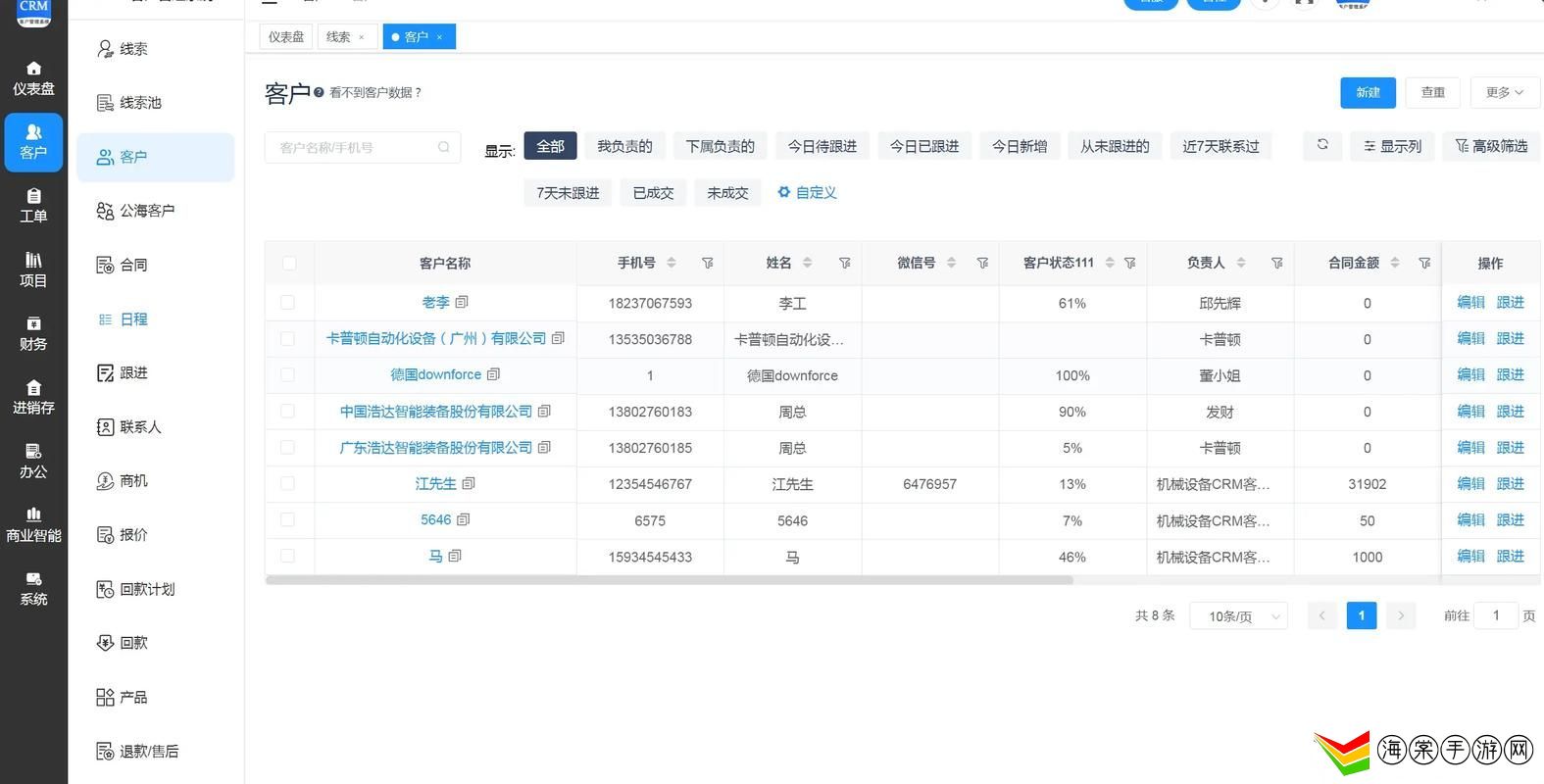Image resolution: width=1544 pixels, height=784 pixels.
Task: Sort by 手机号 column arrows
Action: [672, 263]
